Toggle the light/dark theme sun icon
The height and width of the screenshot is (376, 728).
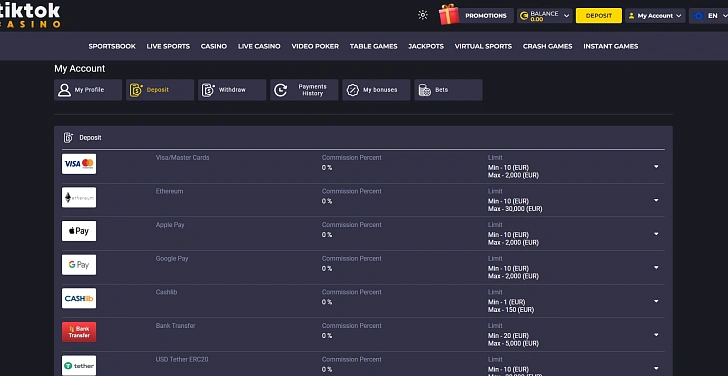(x=422, y=15)
